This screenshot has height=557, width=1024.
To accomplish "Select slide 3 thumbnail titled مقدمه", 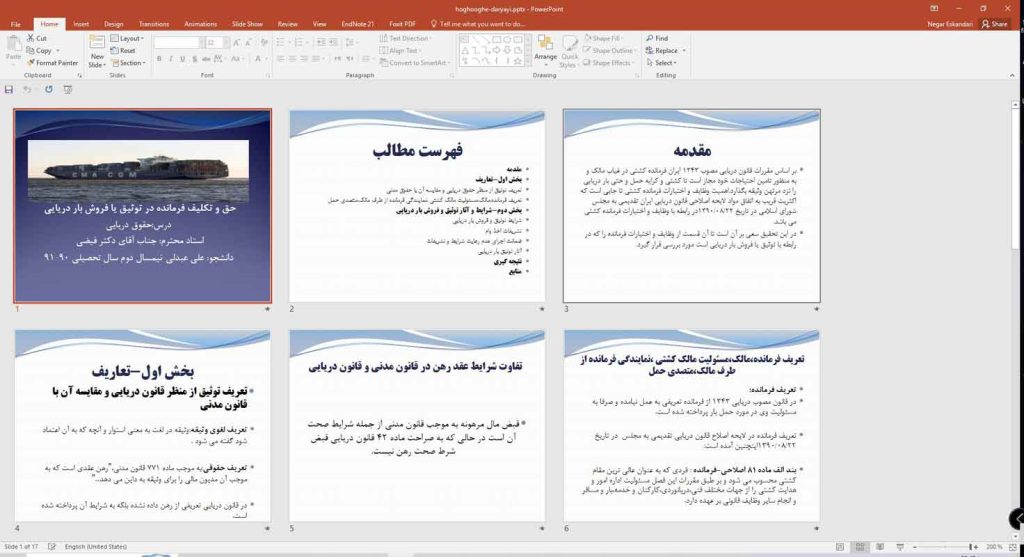I will 692,206.
